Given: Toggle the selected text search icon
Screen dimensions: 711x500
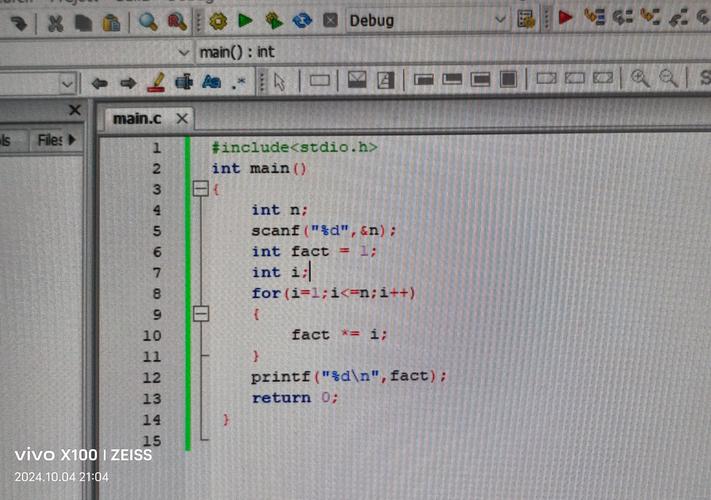Looking at the screenshot, I should (184, 82).
